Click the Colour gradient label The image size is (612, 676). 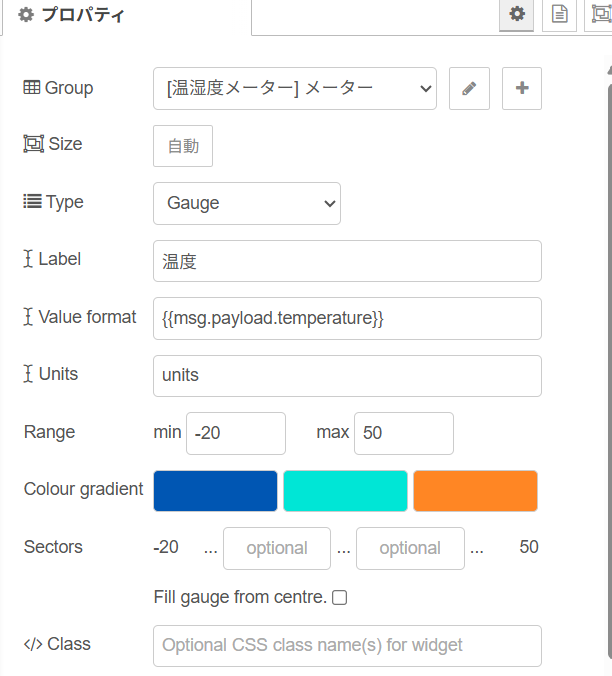pyautogui.click(x=83, y=489)
